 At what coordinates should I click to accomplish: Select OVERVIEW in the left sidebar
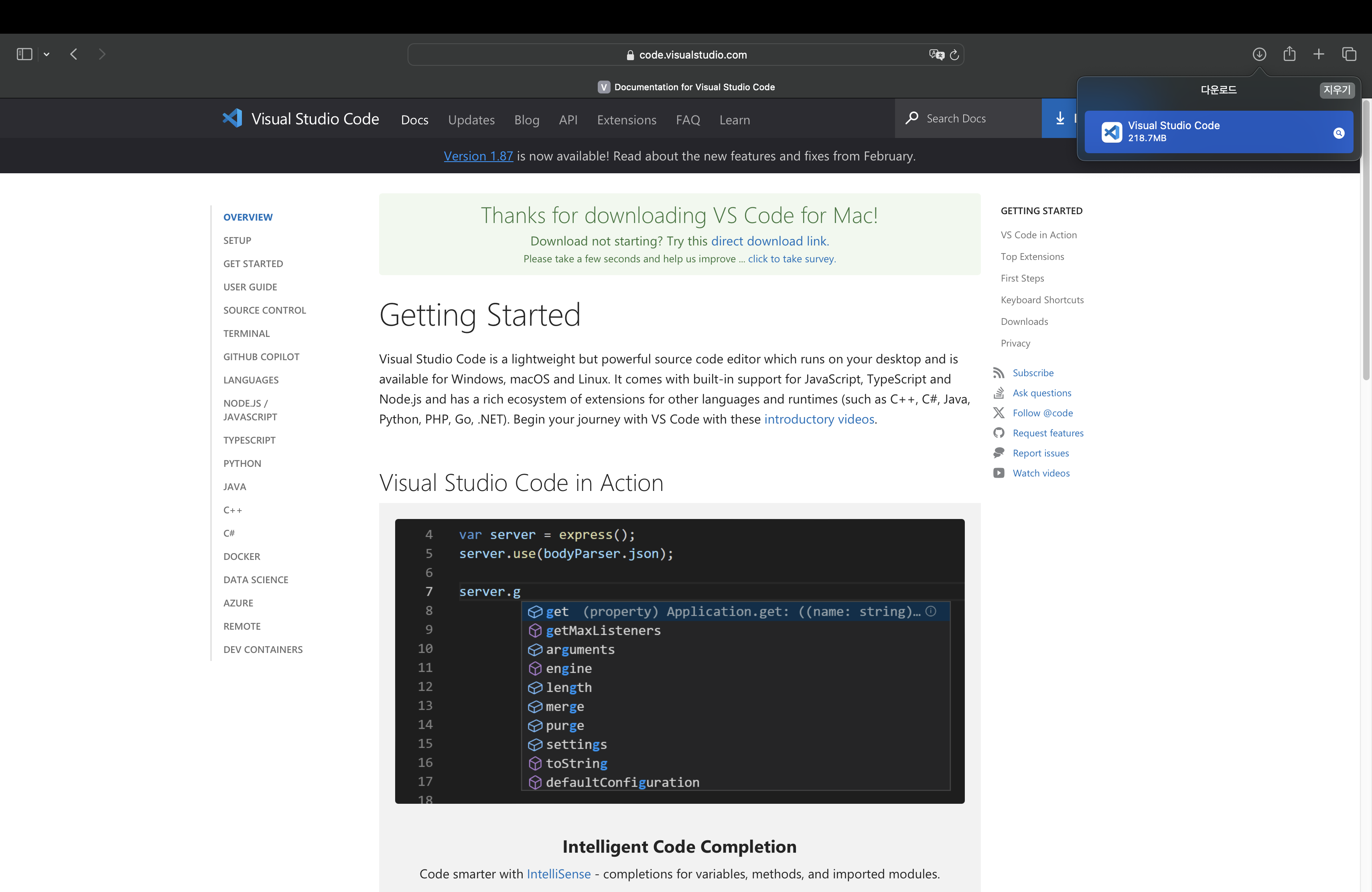[x=248, y=217]
